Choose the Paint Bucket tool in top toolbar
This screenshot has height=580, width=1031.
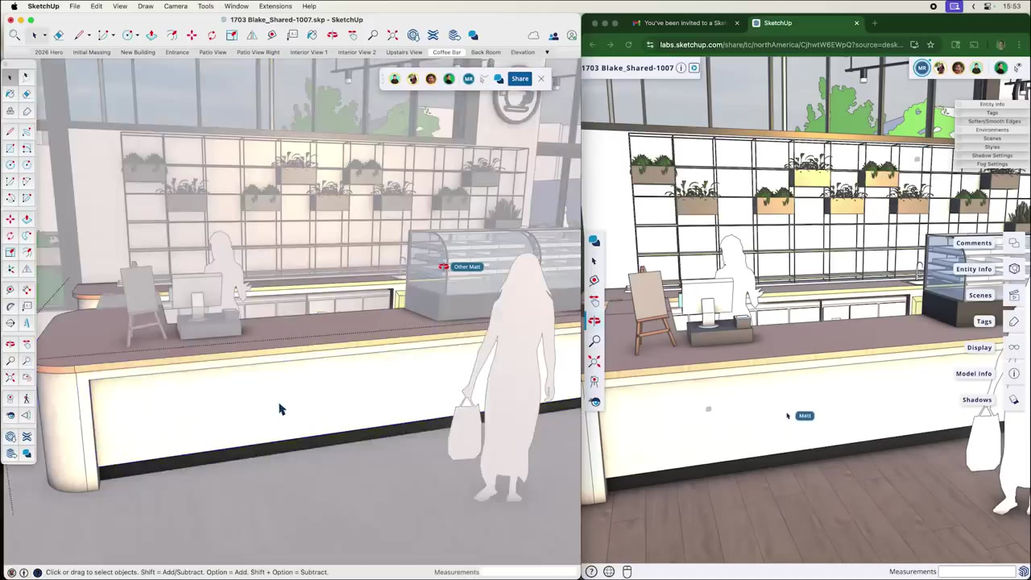pos(312,36)
